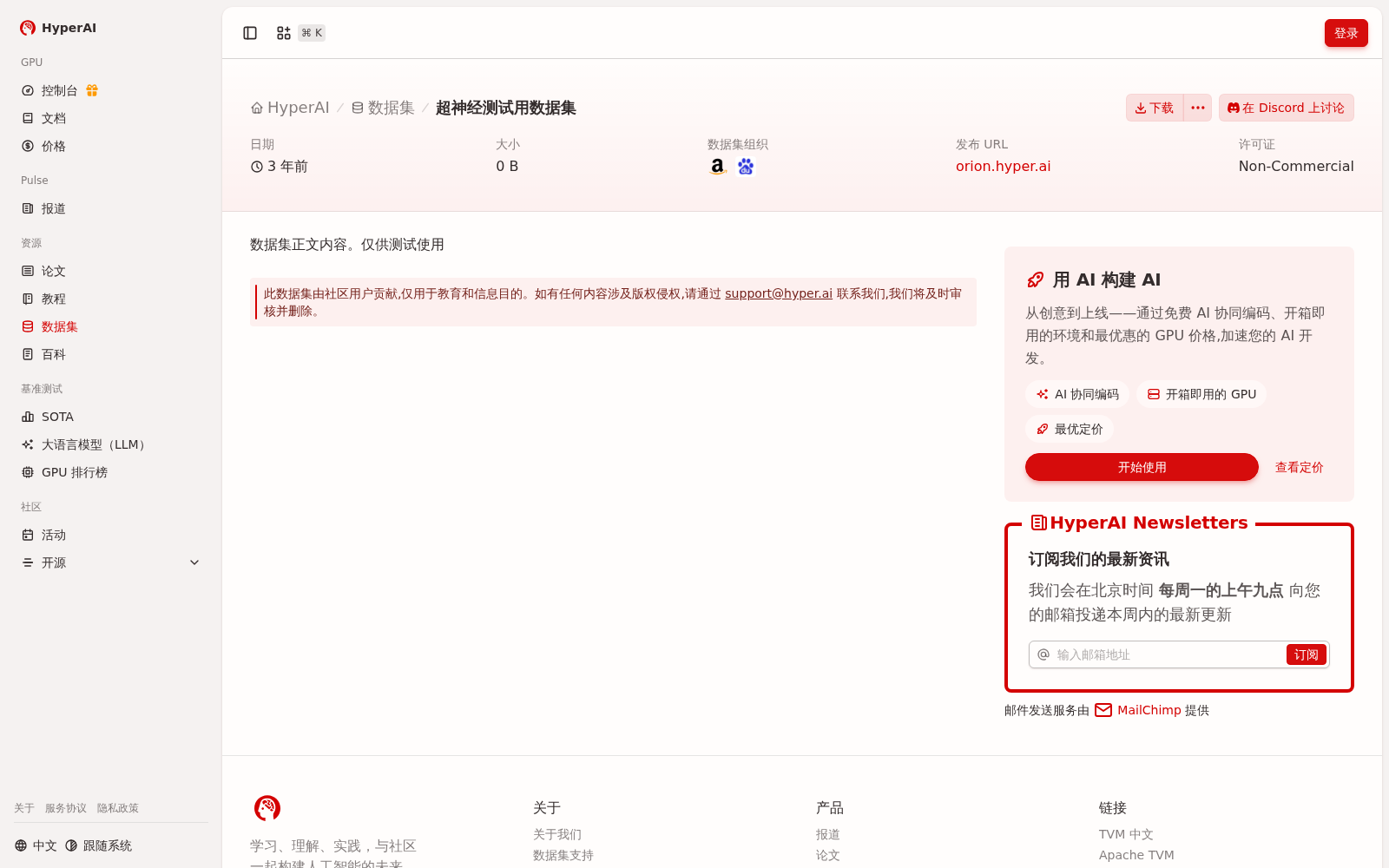
Task: Click footer 数据集支持 link
Action: [x=563, y=855]
